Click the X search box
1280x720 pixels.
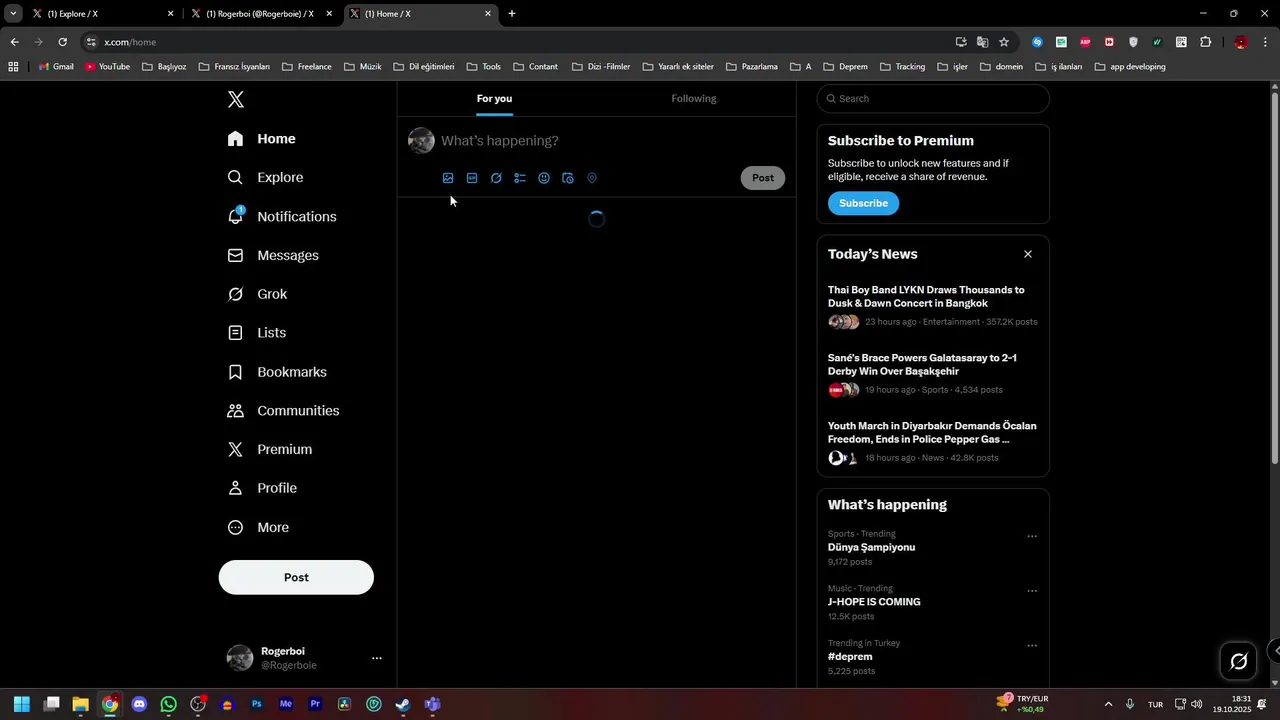tap(933, 99)
